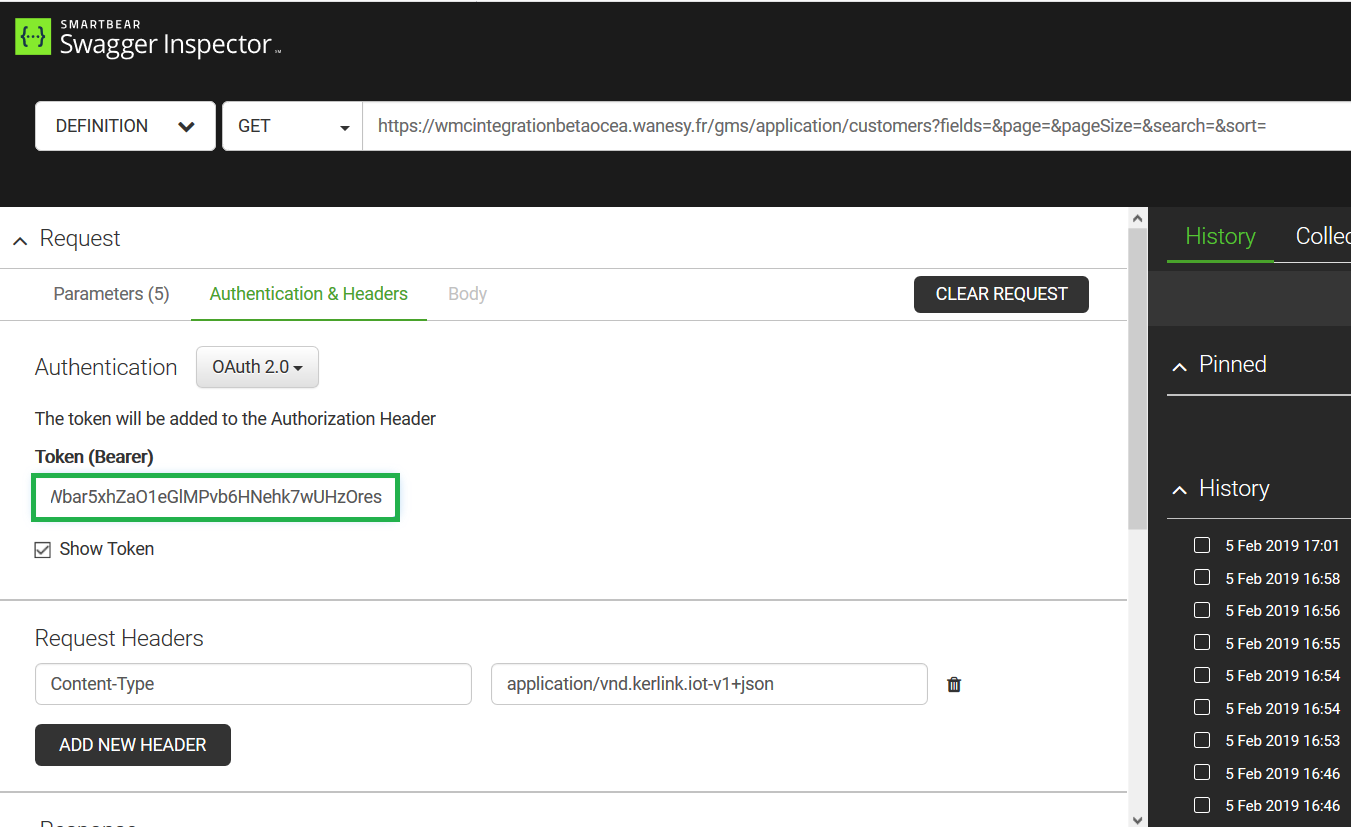Check the 5 Feb 2019 17:01 history entry
This screenshot has width=1351, height=827.
pos(1202,545)
